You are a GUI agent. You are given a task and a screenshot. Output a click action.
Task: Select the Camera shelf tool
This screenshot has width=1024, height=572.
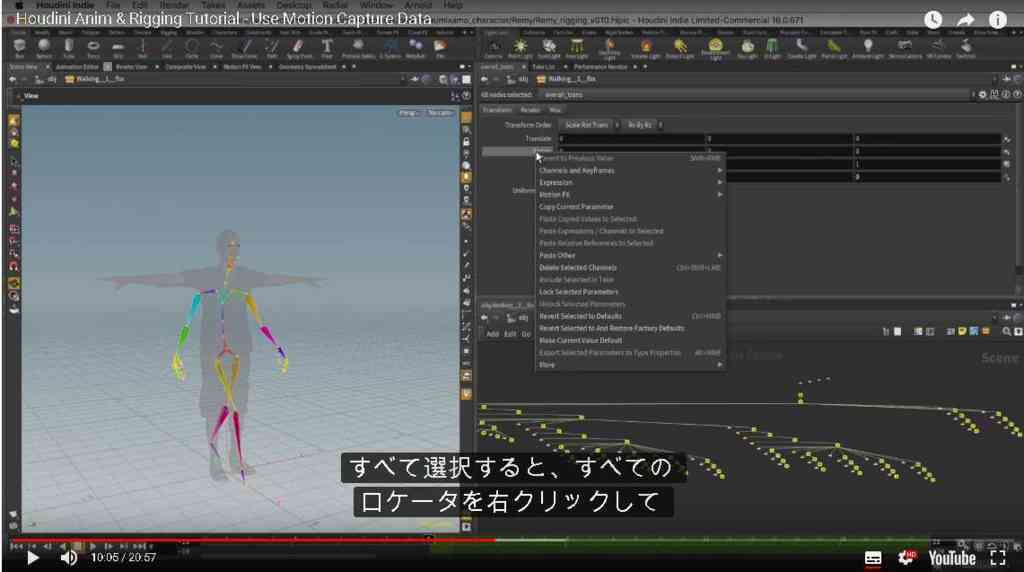tap(494, 47)
